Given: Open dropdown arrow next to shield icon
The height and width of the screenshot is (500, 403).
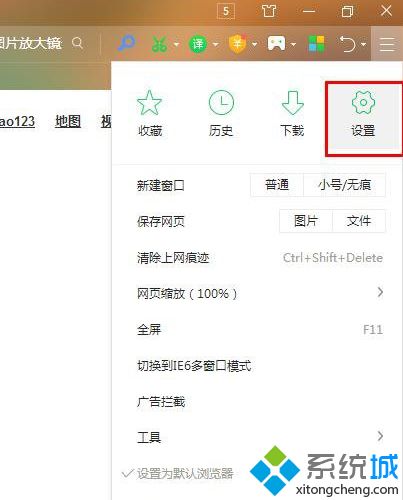Looking at the screenshot, I should click(255, 44).
